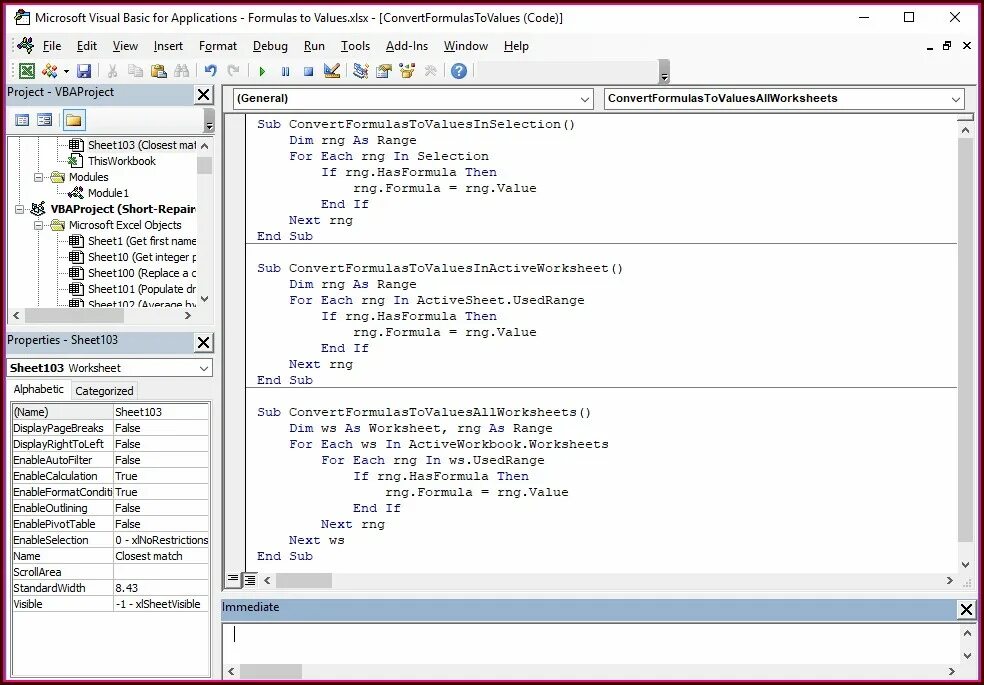Collapse the Microsoft Excel Objects folder
Screen dimensions: 984x685
click(38, 225)
